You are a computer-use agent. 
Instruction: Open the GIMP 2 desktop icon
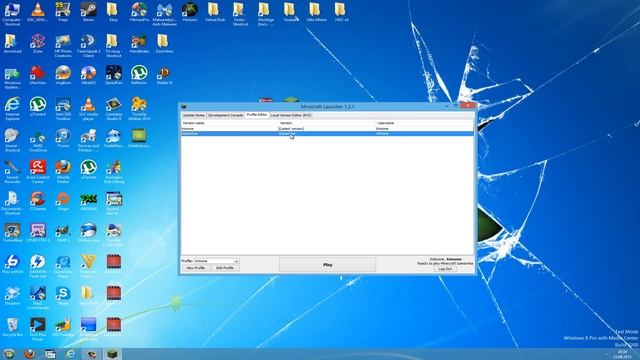[x=63, y=233]
